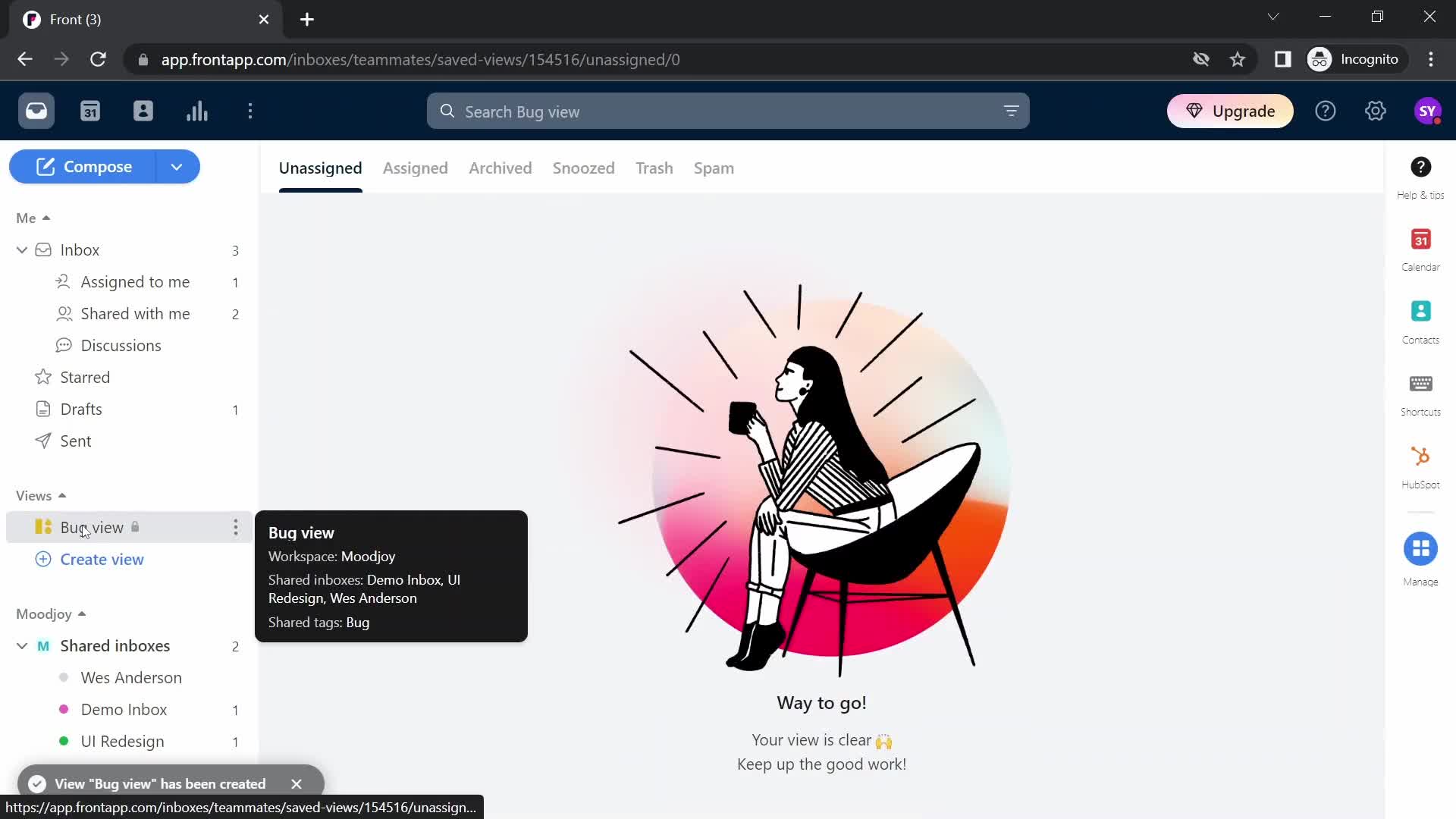Click the Help and tips question icon
Viewport: 1456px width, 819px height.
point(1422,167)
